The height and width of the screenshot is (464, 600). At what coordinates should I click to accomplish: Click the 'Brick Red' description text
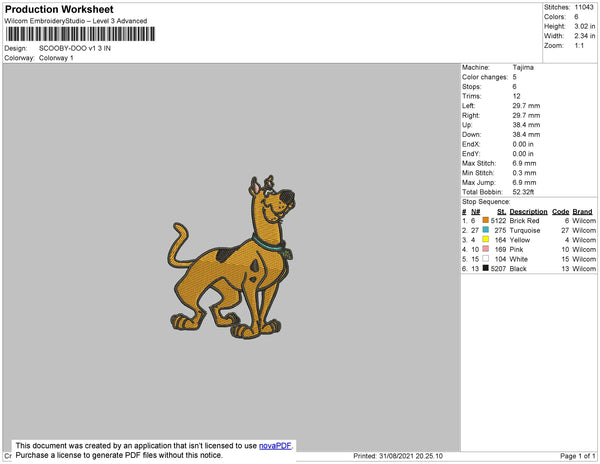525,221
